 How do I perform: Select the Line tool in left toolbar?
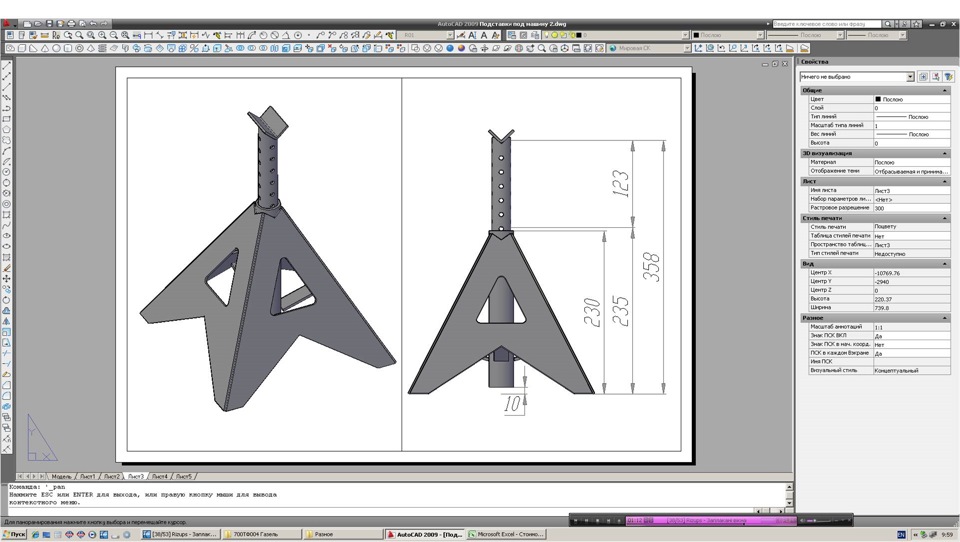click(6, 64)
